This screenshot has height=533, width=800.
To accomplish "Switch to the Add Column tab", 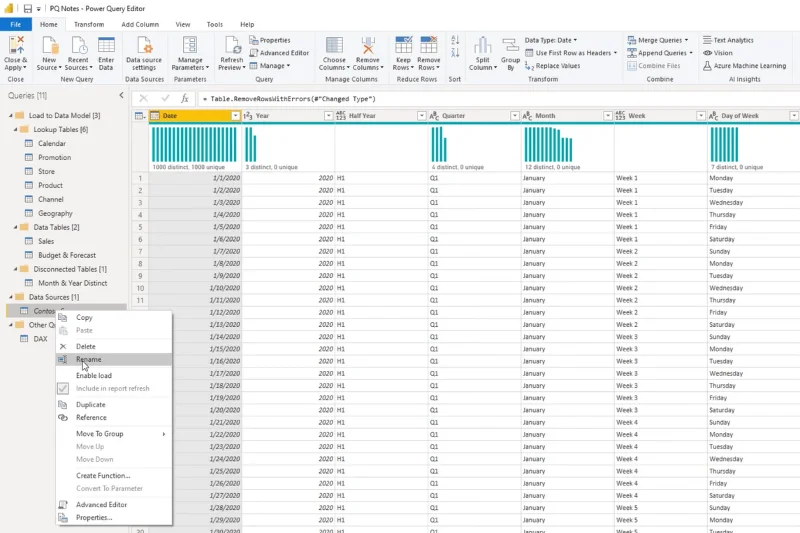I will [x=140, y=24].
